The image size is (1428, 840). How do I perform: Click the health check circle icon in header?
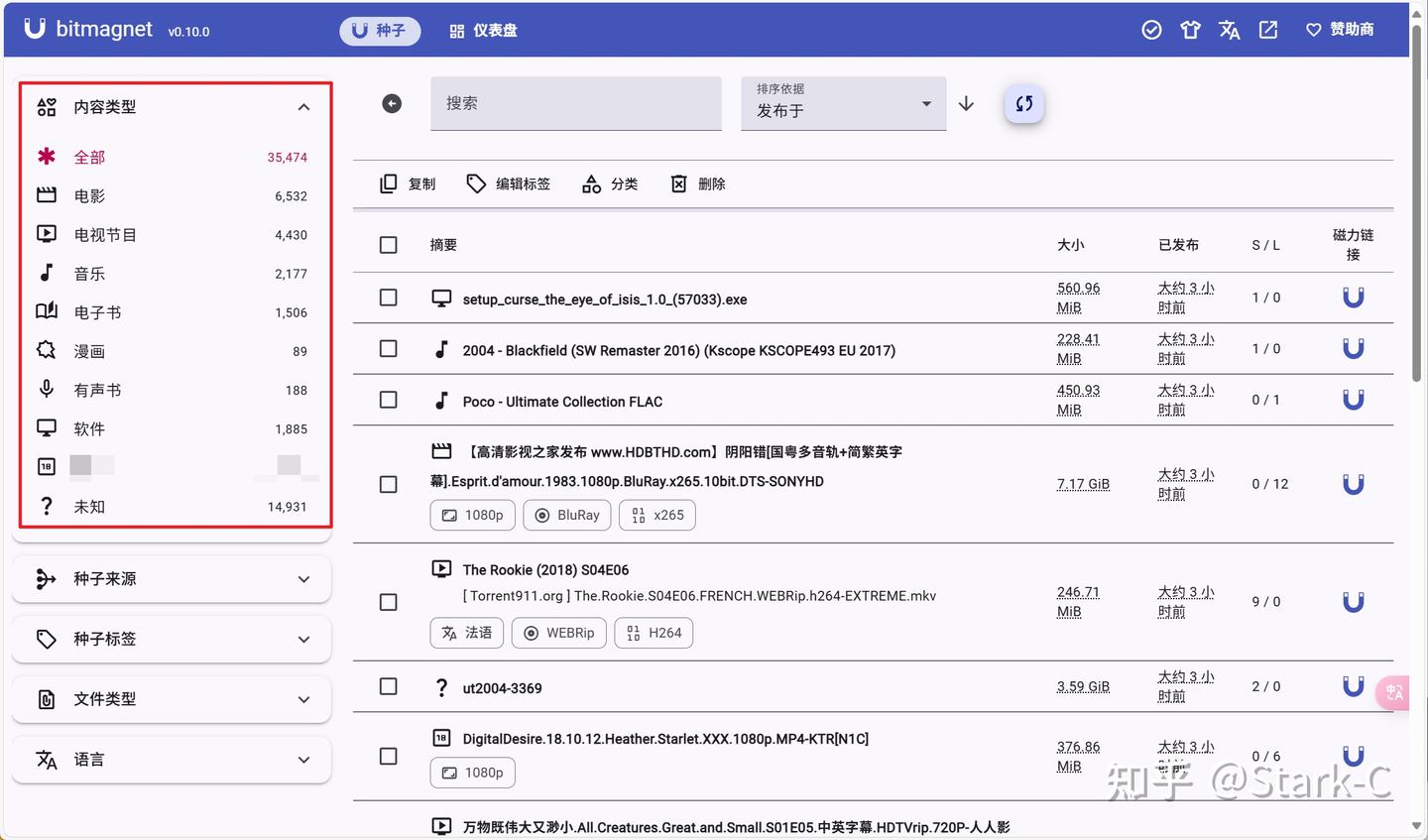pyautogui.click(x=1151, y=30)
